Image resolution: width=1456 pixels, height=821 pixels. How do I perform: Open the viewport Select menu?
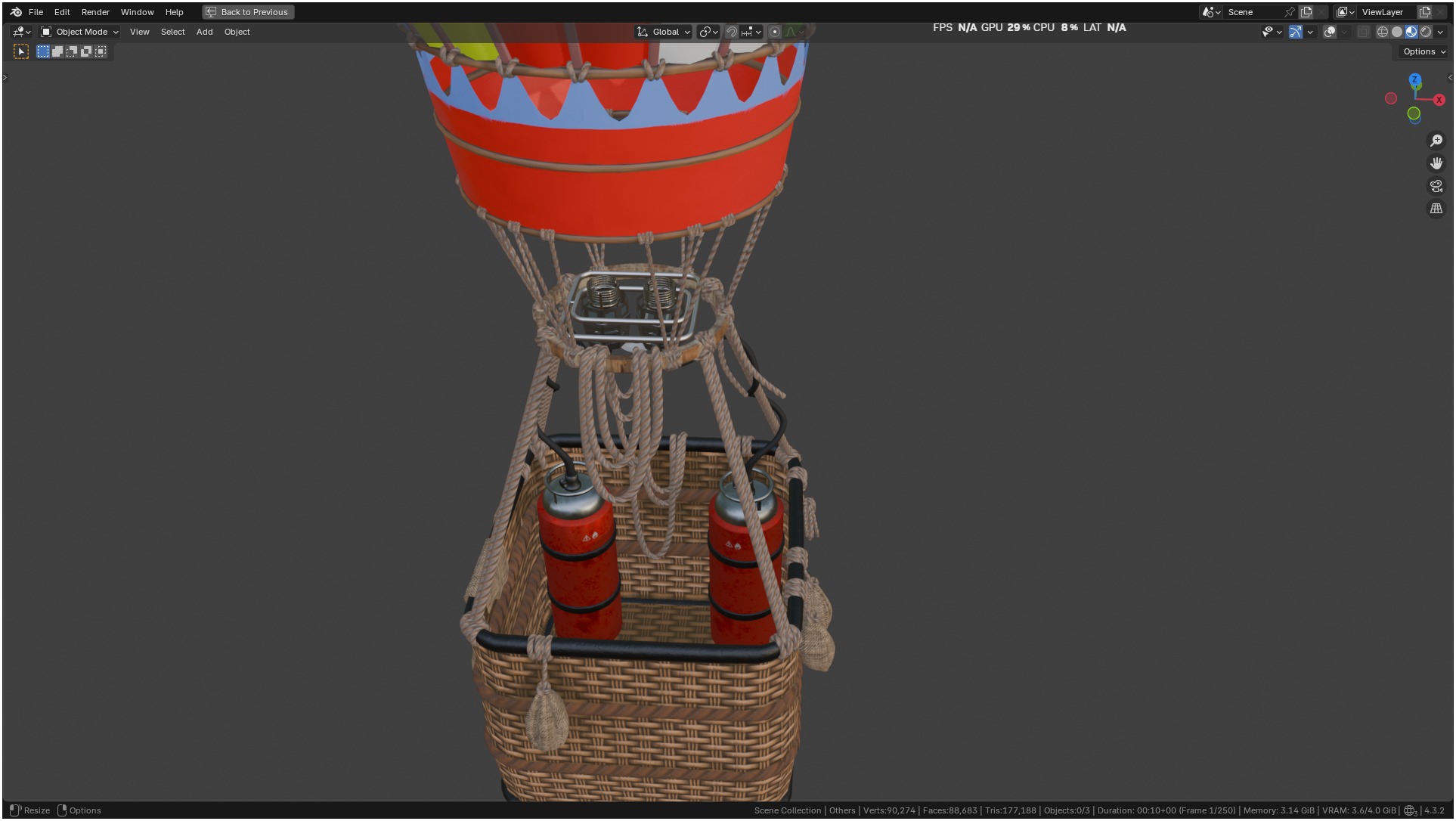coord(172,32)
